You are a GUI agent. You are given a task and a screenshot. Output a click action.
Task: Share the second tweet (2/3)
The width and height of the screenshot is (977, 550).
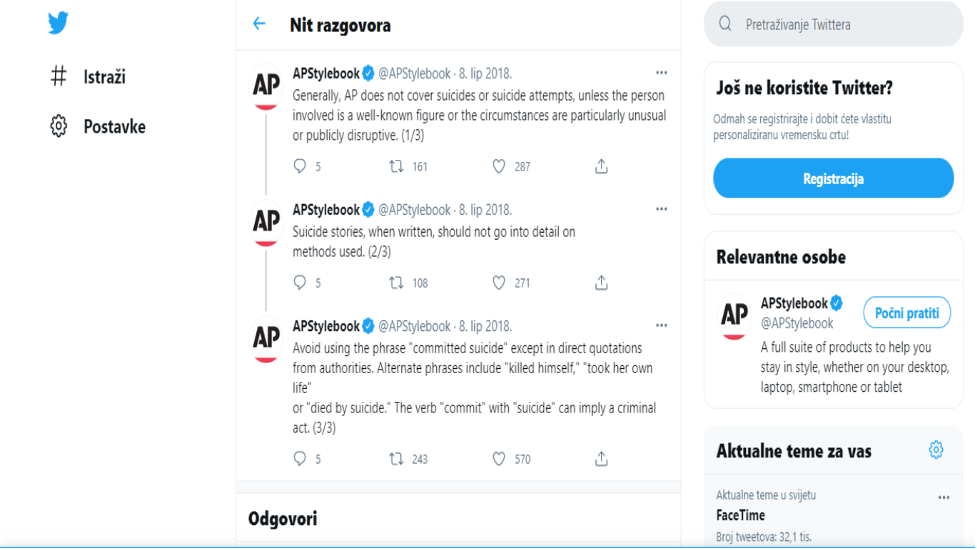tap(601, 283)
